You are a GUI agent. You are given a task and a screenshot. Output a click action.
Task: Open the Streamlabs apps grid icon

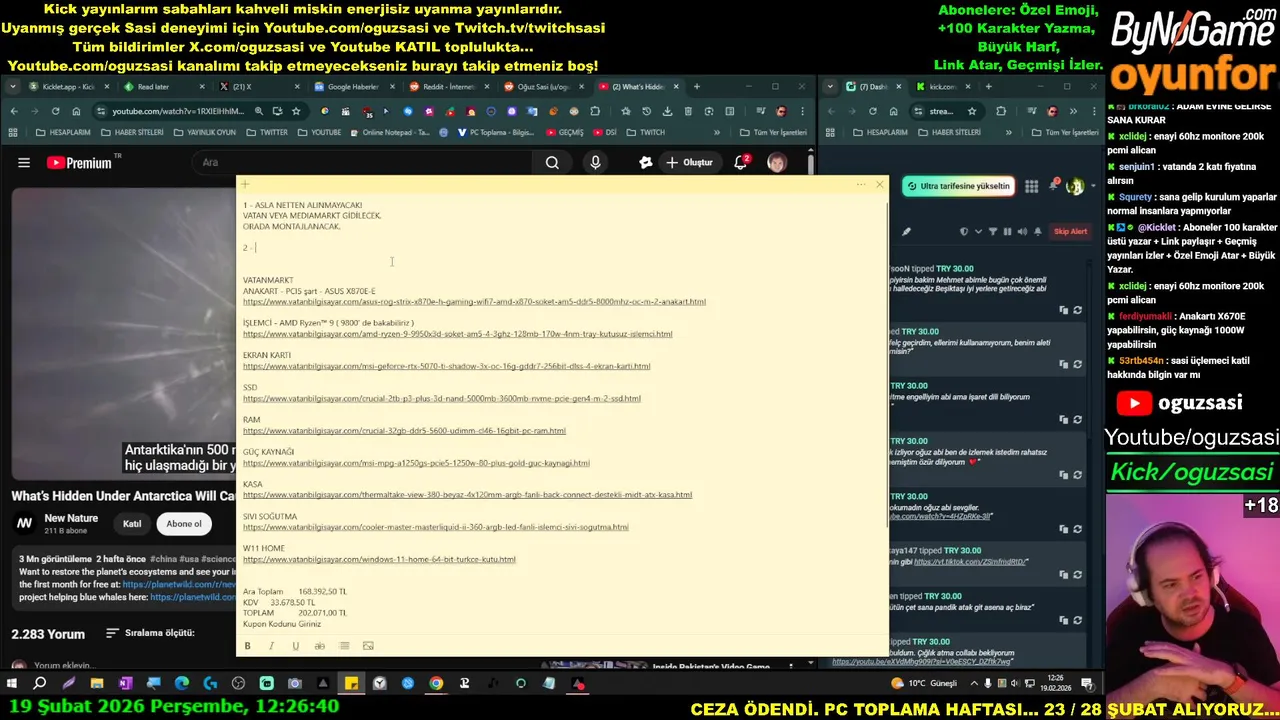(1031, 186)
